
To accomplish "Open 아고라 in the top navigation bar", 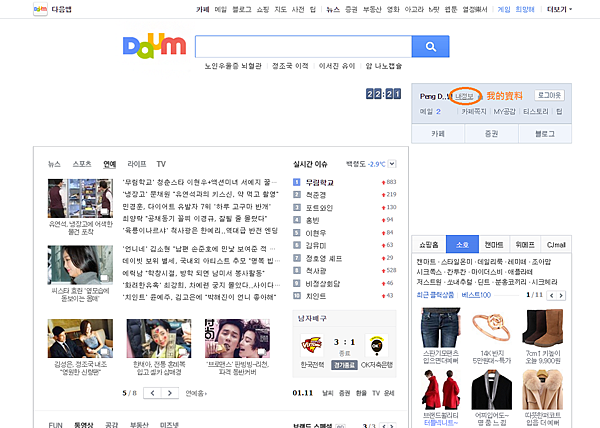I will click(x=414, y=9).
